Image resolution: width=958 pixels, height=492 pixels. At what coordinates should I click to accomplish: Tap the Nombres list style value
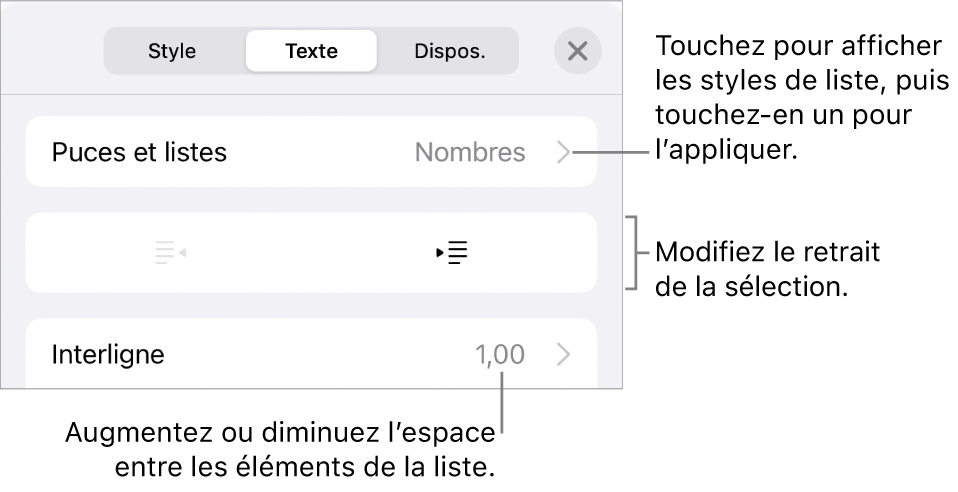click(x=470, y=152)
